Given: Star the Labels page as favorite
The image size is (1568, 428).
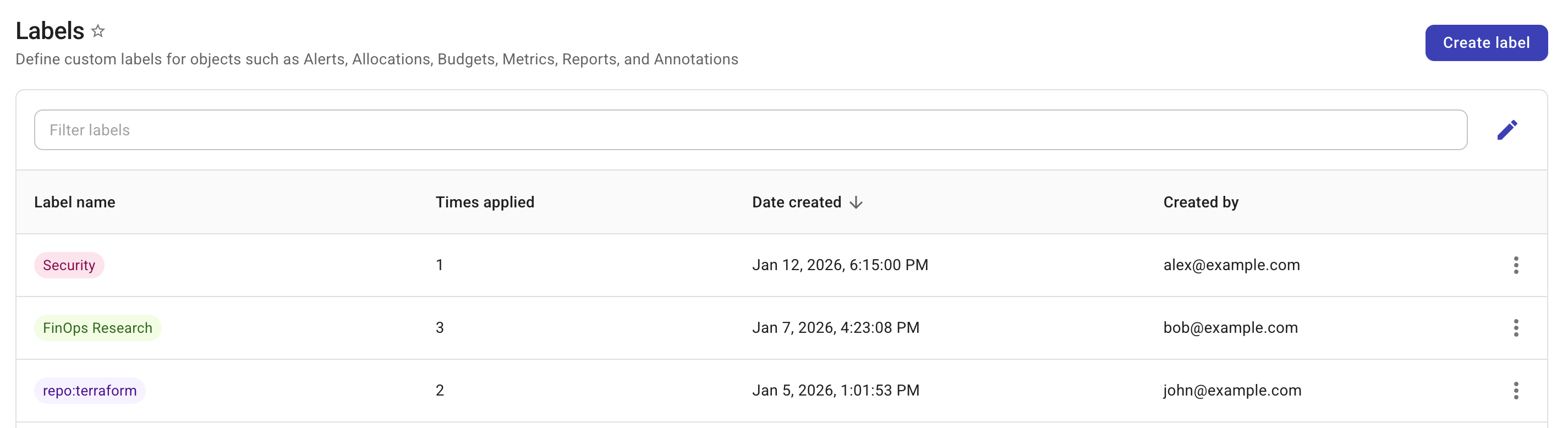Looking at the screenshot, I should (98, 31).
